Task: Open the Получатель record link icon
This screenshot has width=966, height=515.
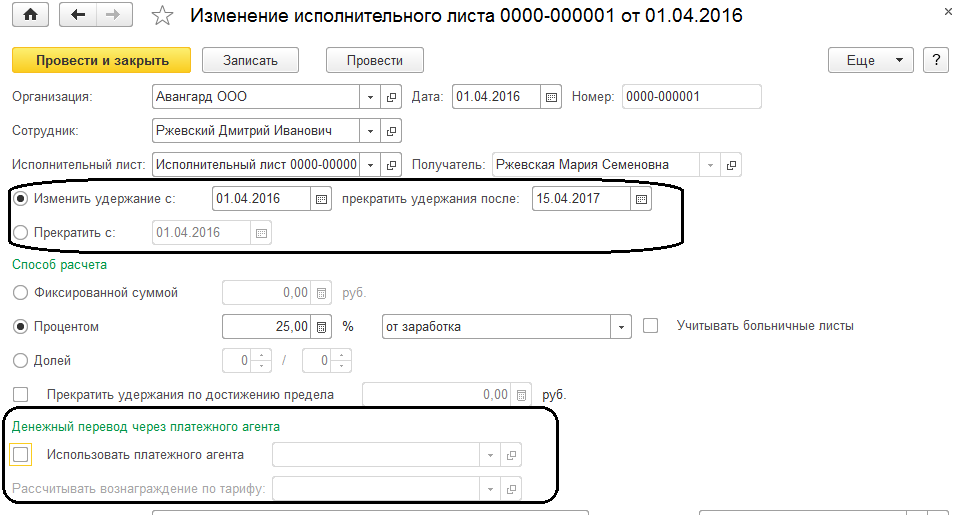Action: point(731,164)
